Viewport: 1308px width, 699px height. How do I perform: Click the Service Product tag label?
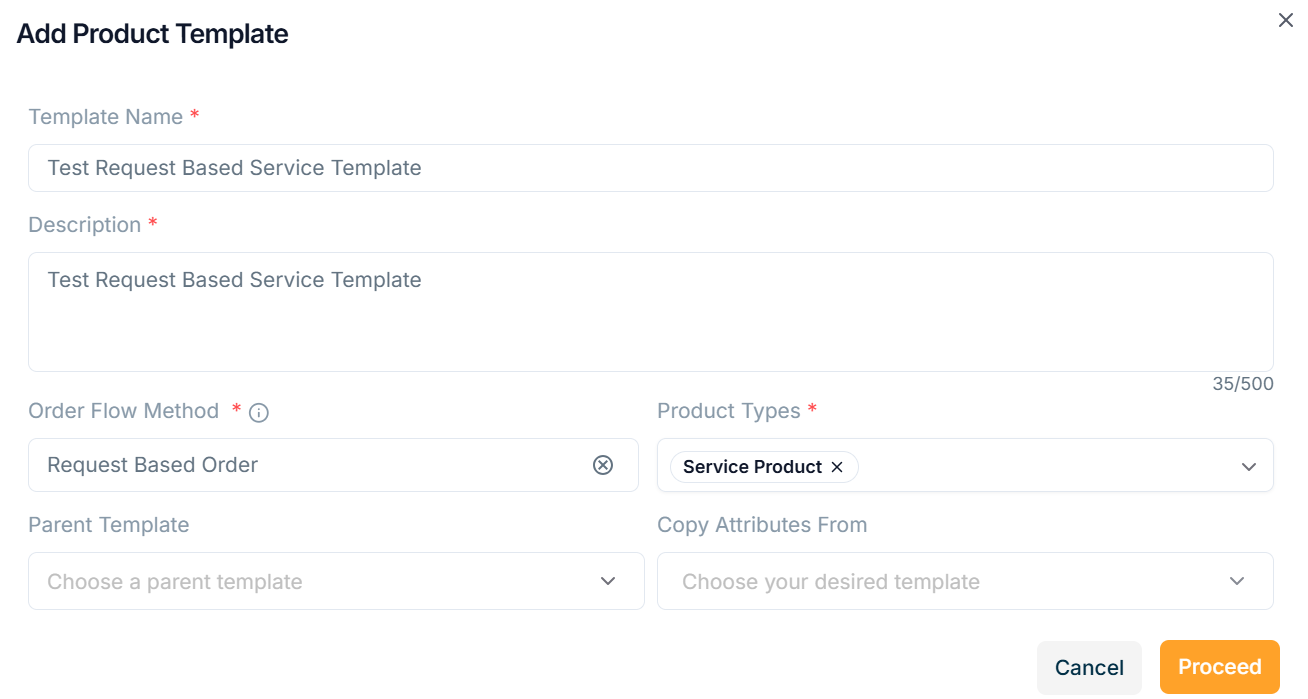[x=752, y=467]
